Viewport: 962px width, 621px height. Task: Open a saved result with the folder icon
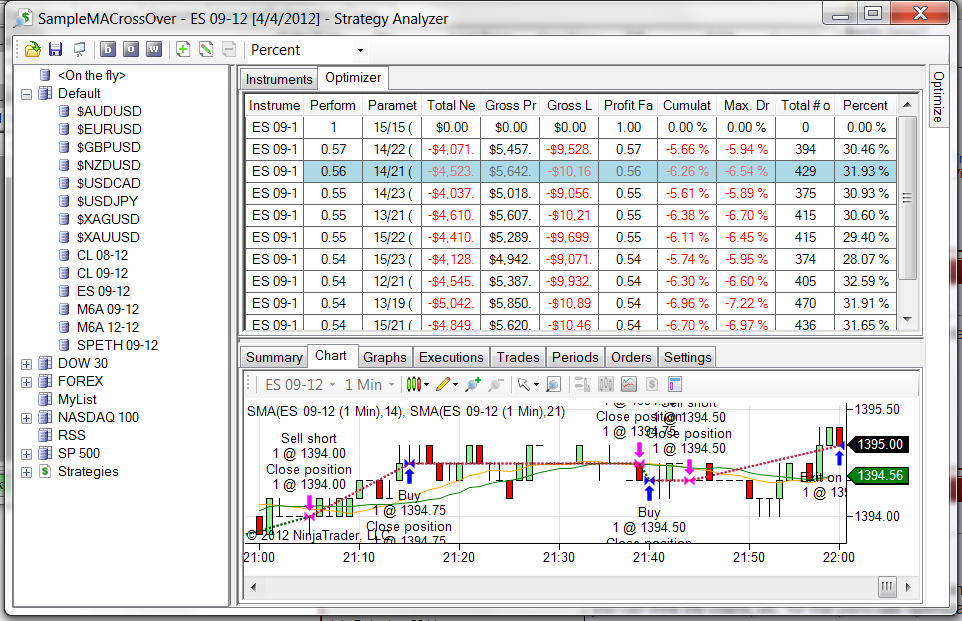tap(33, 50)
